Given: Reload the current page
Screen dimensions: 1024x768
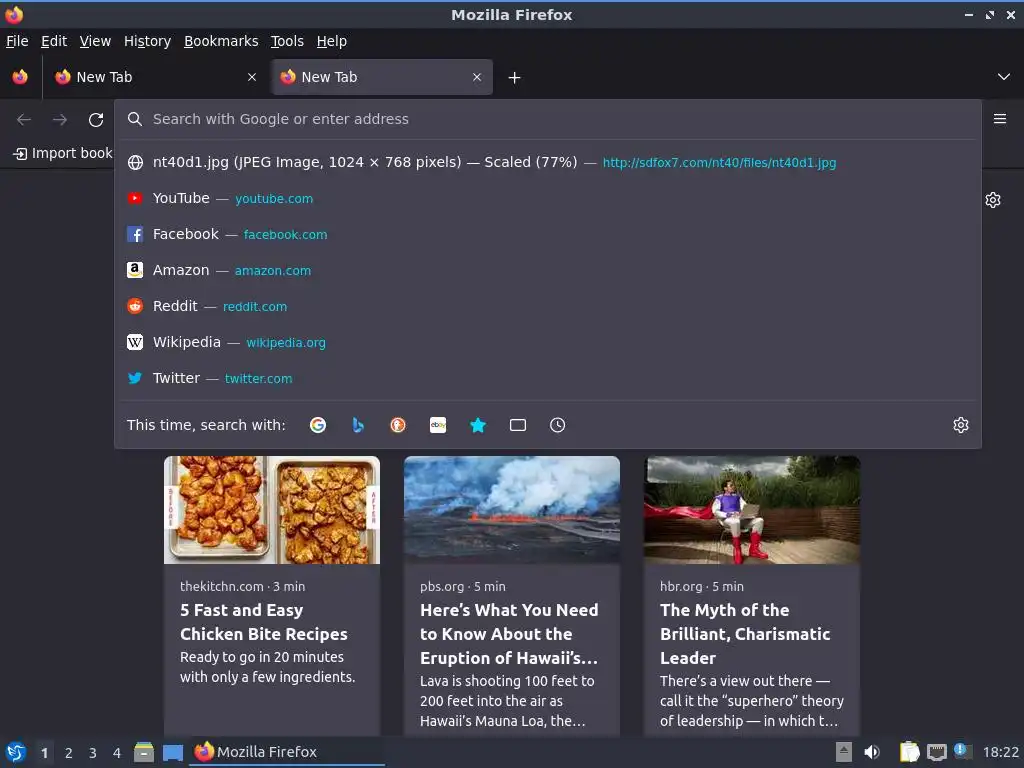Looking at the screenshot, I should click(x=96, y=120).
